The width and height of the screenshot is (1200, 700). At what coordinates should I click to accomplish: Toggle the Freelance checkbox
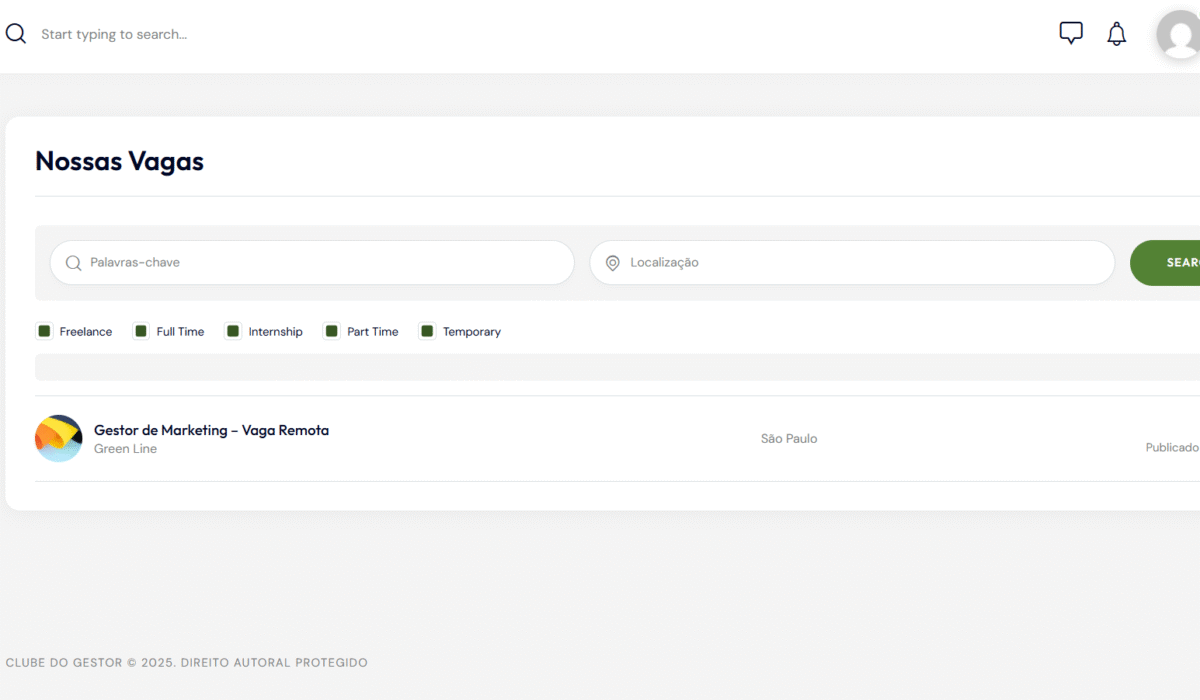44,331
